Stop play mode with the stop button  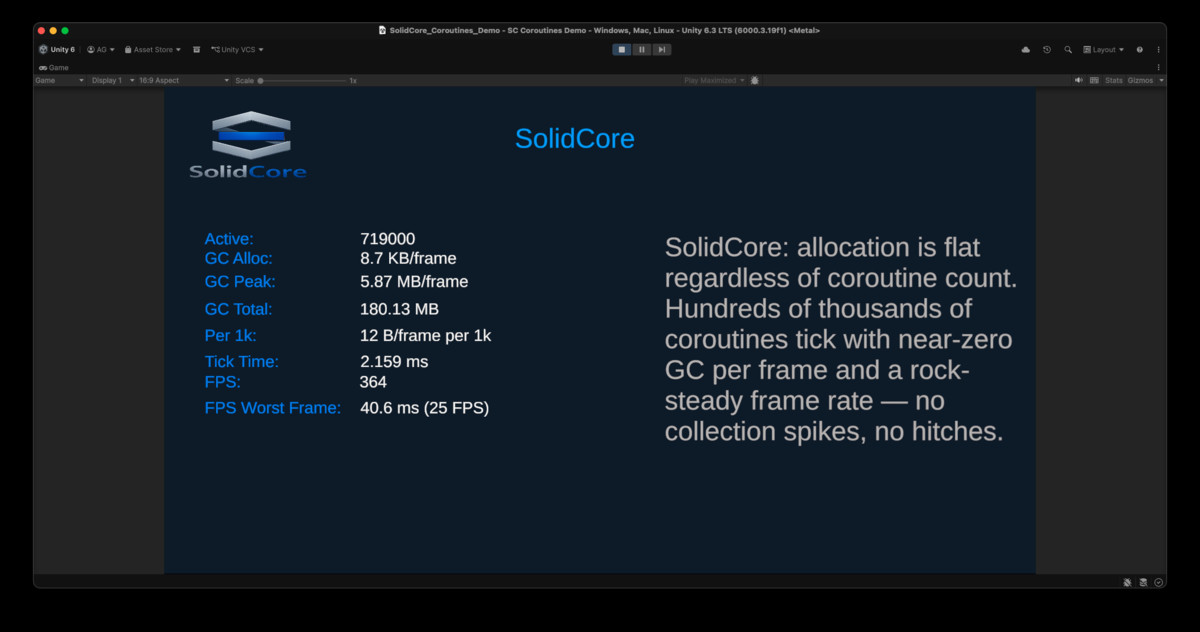[x=621, y=49]
